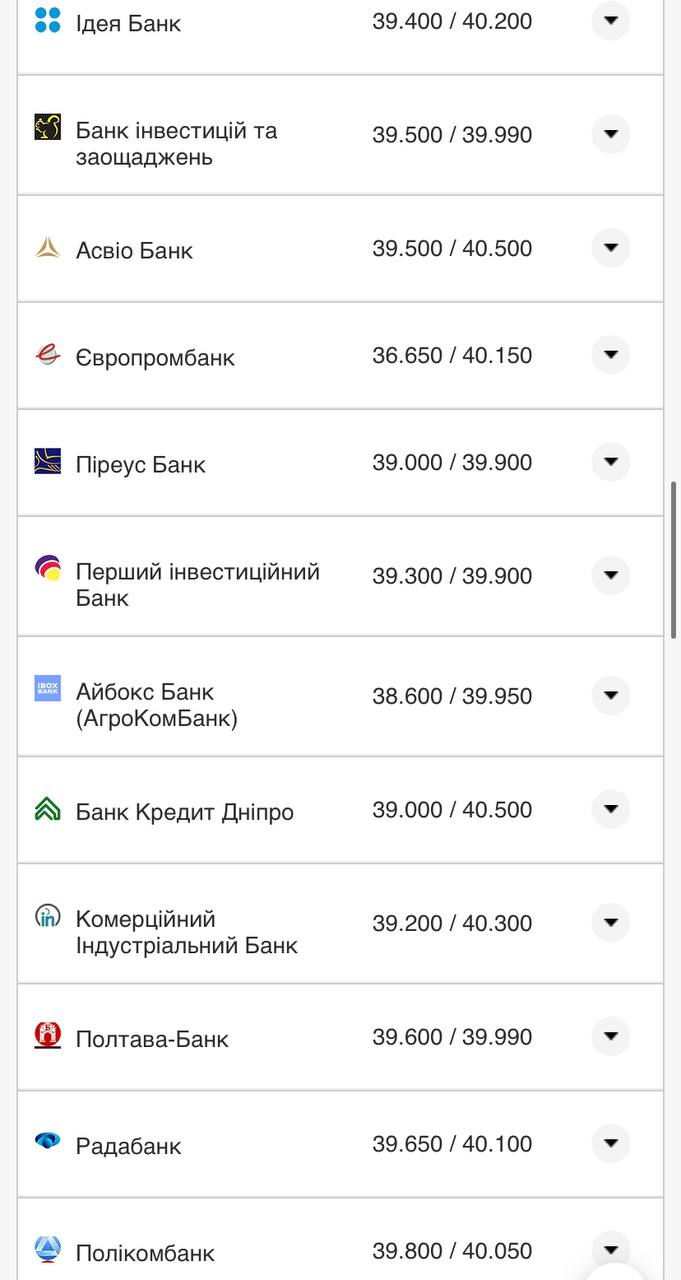Open the Радабанк dropdown arrow
The height and width of the screenshot is (1280, 681).
point(610,1143)
